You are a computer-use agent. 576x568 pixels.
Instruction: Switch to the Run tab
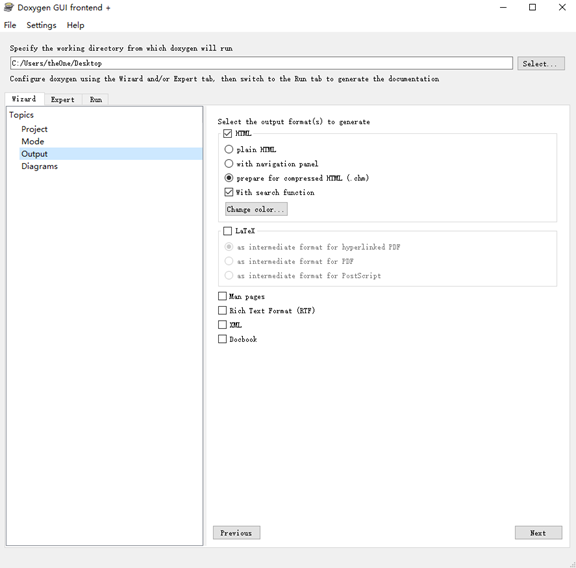[x=96, y=100]
